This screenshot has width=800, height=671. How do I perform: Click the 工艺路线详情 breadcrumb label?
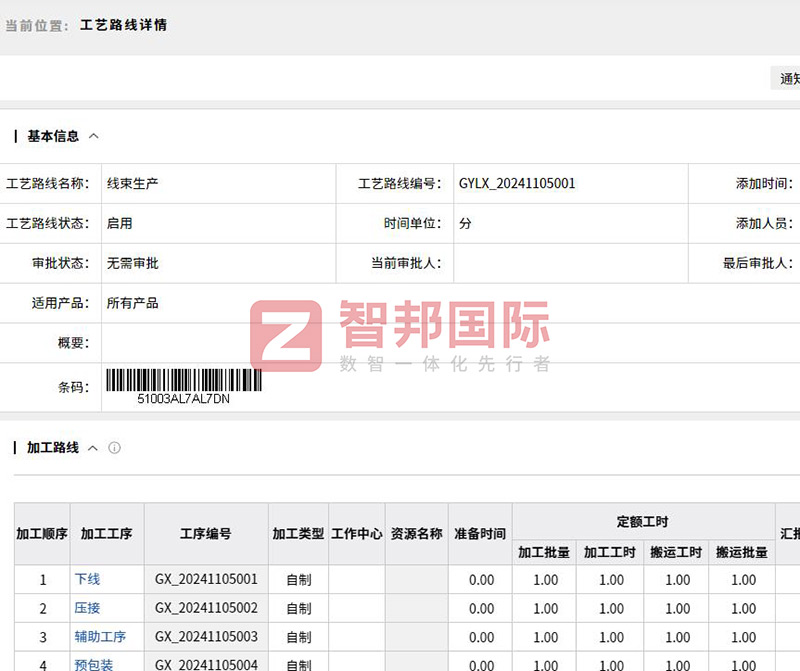click(123, 25)
